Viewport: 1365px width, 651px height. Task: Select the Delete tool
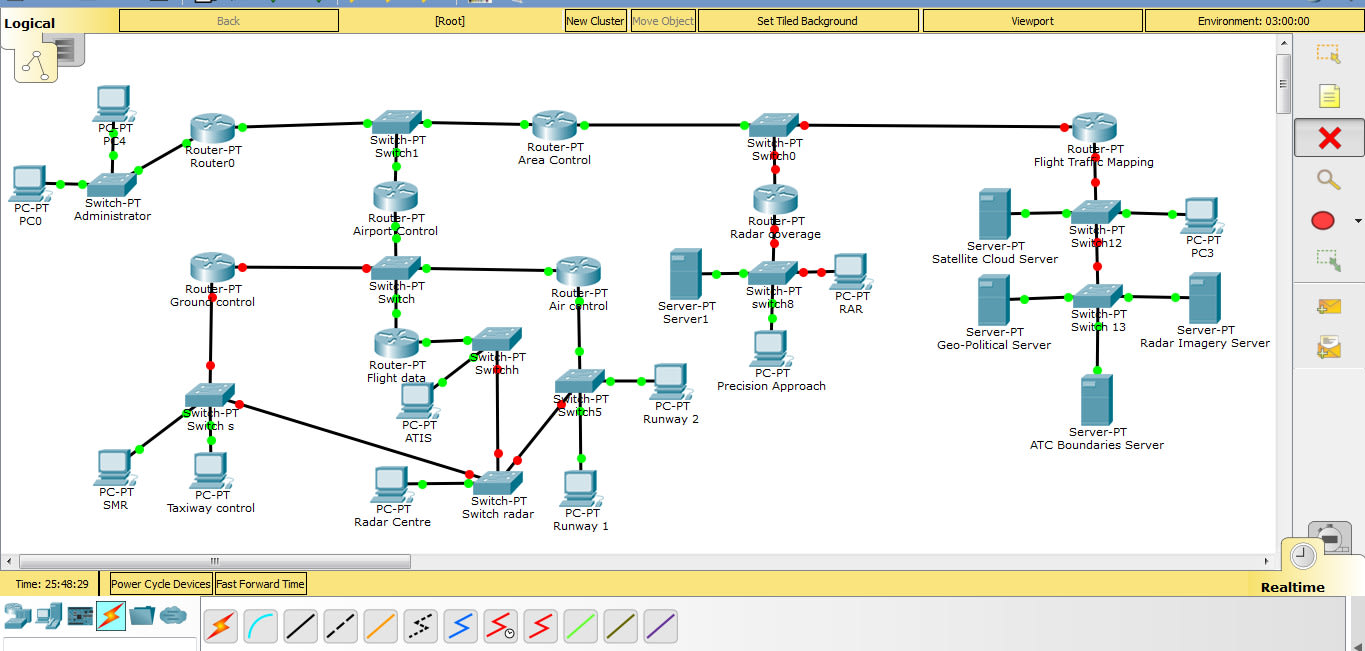click(x=1328, y=138)
